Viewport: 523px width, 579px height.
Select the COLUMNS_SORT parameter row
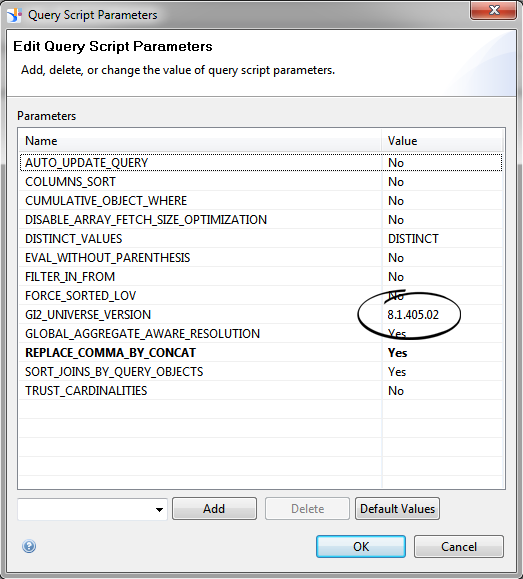pyautogui.click(x=261, y=182)
